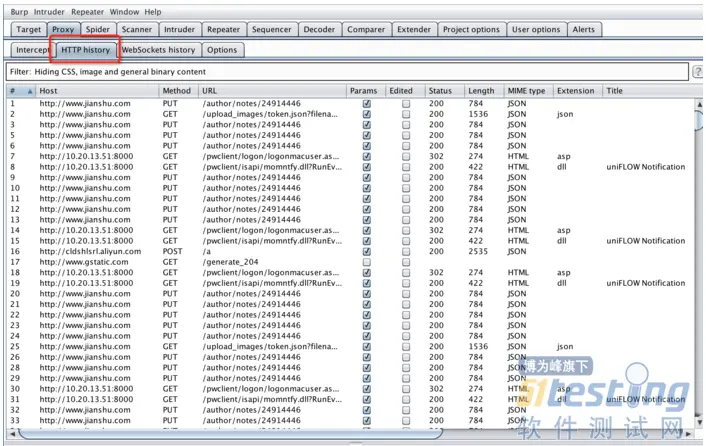This screenshot has height=446, width=706.
Task: Click the vertical scrollbar down arrow
Action: 699,422
